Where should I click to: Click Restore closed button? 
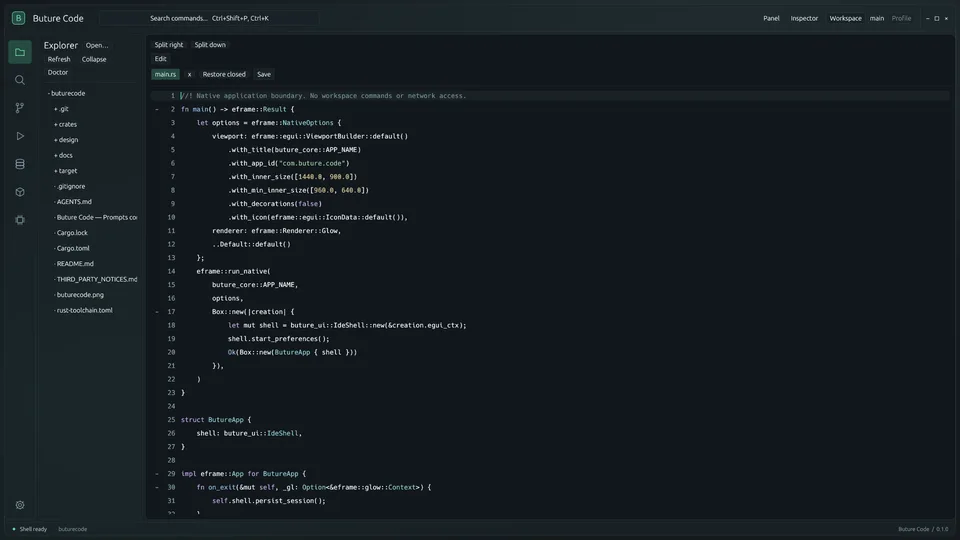coord(223,74)
